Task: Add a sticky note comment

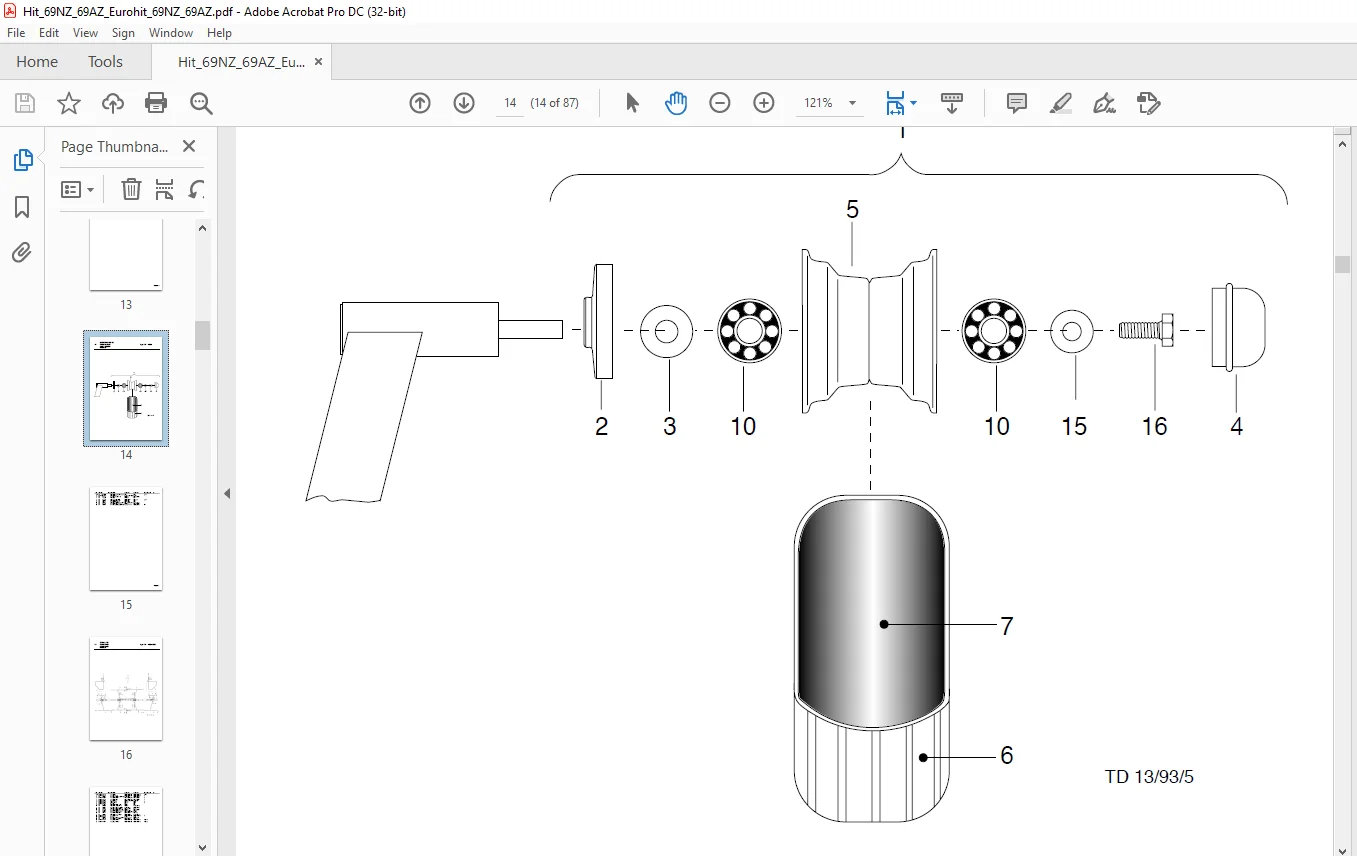Action: coord(1017,103)
